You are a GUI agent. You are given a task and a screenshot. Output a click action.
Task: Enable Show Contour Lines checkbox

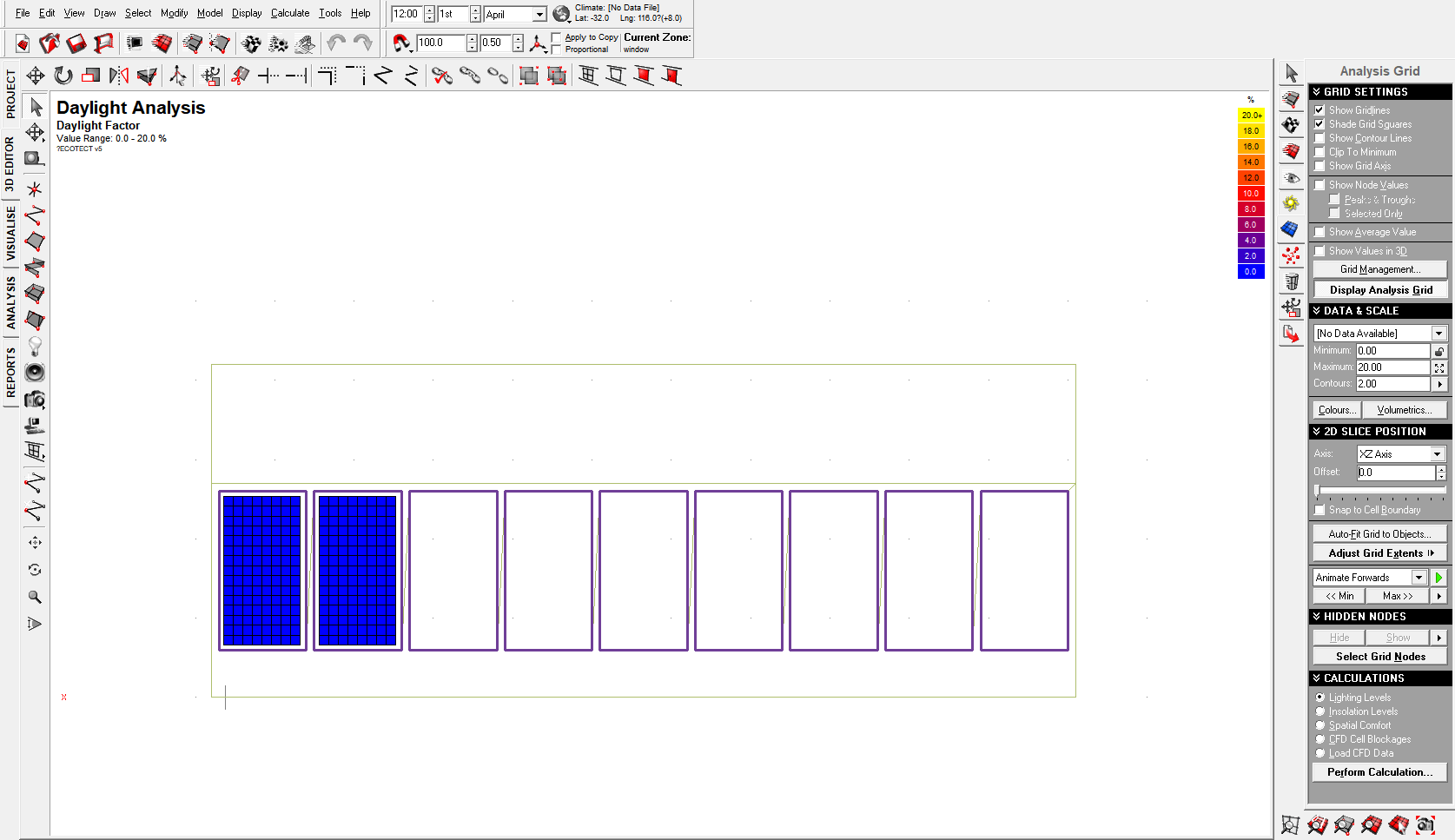(x=1319, y=138)
